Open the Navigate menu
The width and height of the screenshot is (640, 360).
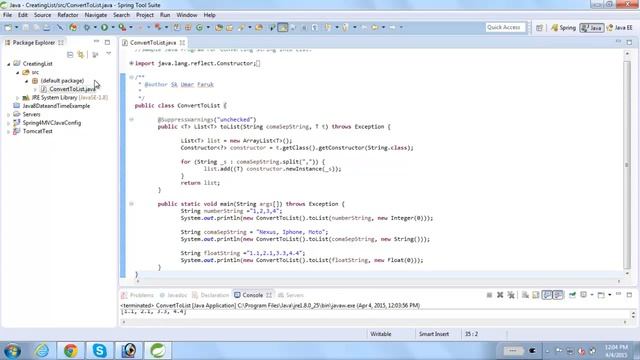(96, 15)
